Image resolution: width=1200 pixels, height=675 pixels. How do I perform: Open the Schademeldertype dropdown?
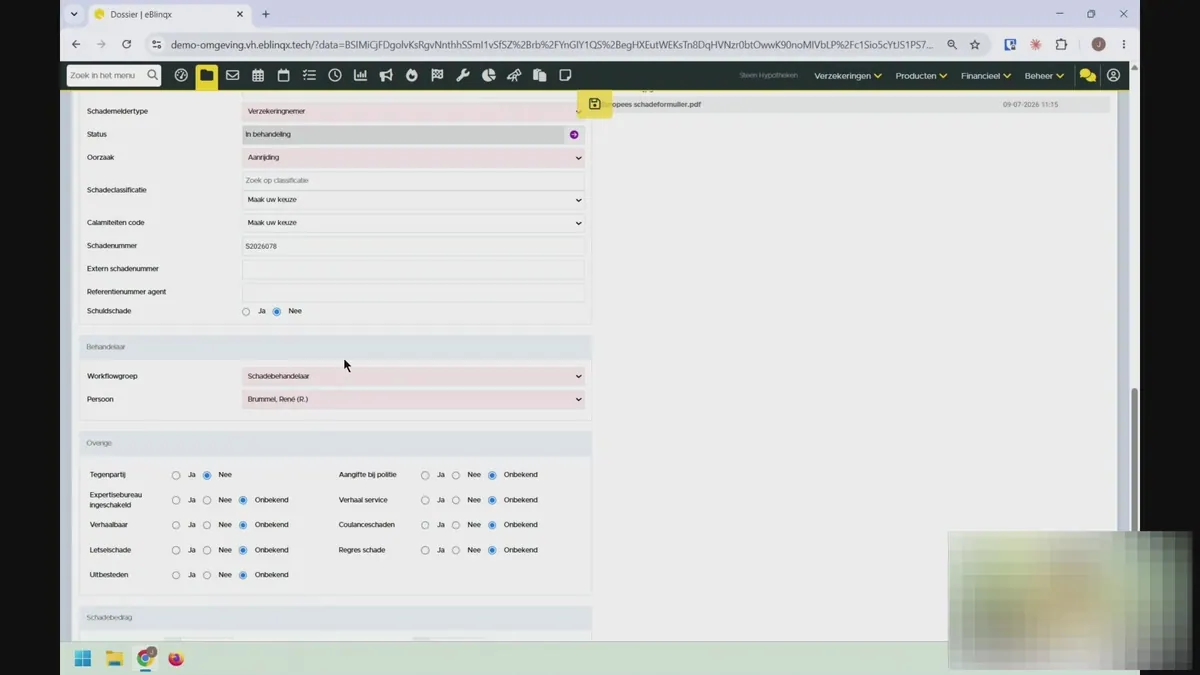[x=413, y=111]
